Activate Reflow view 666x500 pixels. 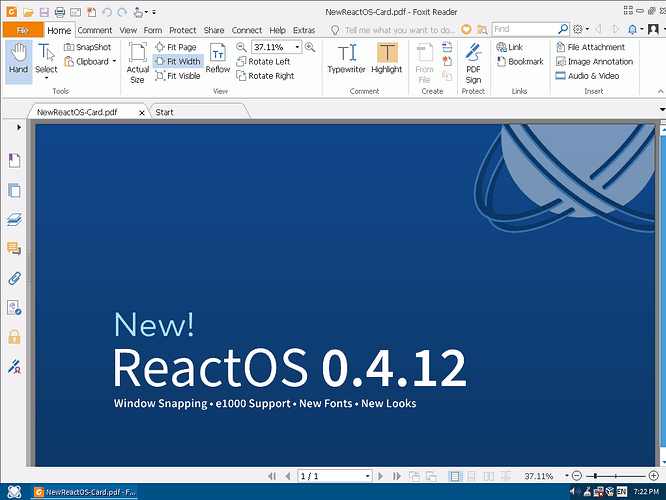217,59
